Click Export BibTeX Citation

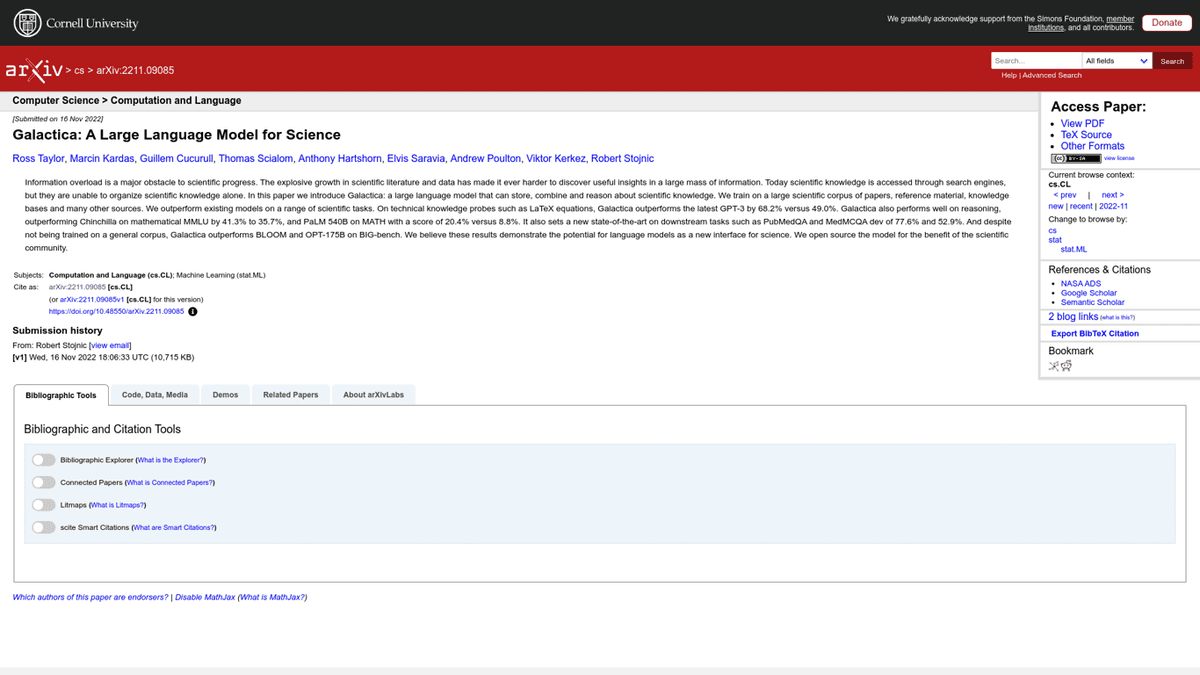pyautogui.click(x=1095, y=334)
